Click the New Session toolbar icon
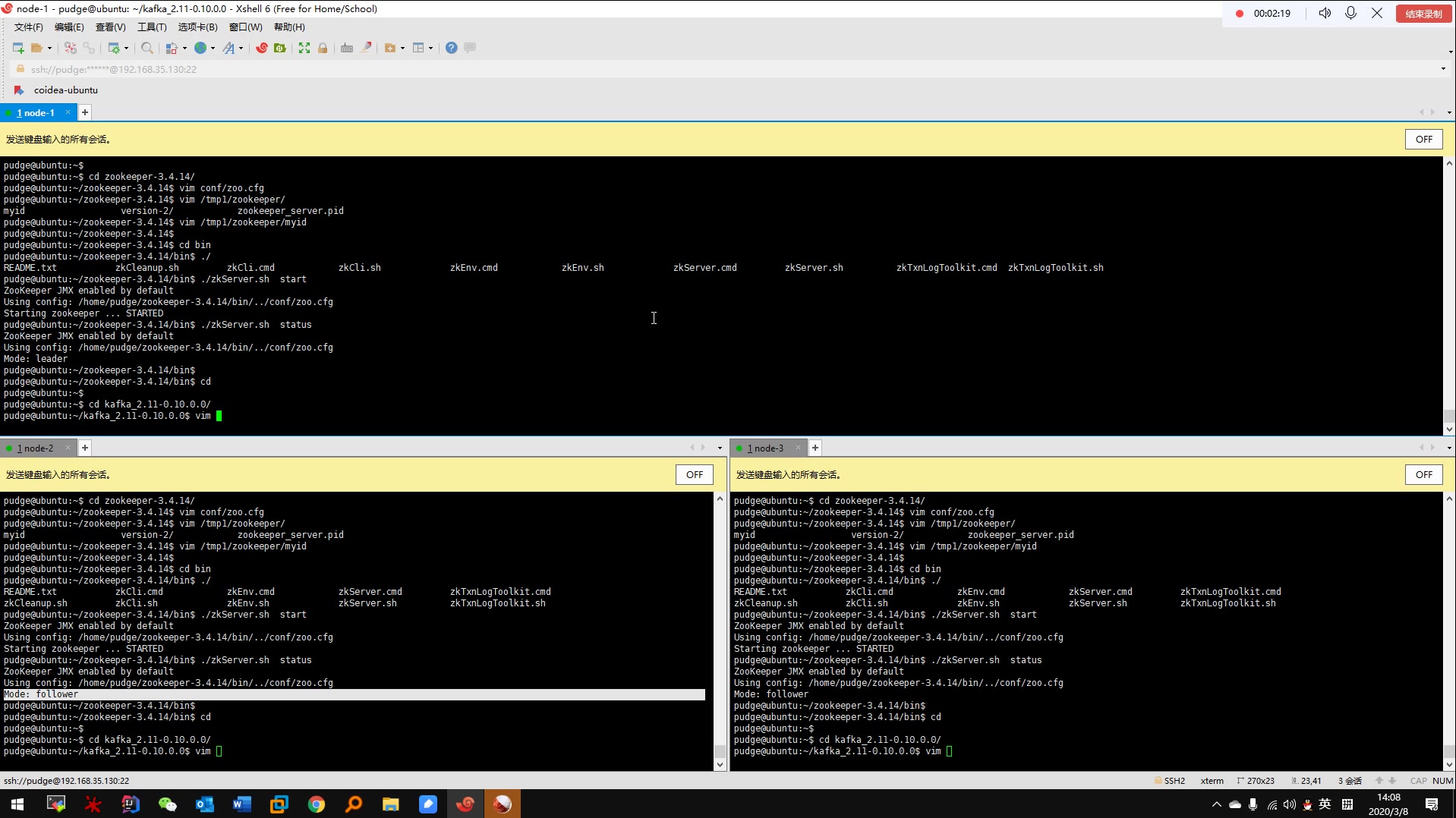 coord(18,48)
